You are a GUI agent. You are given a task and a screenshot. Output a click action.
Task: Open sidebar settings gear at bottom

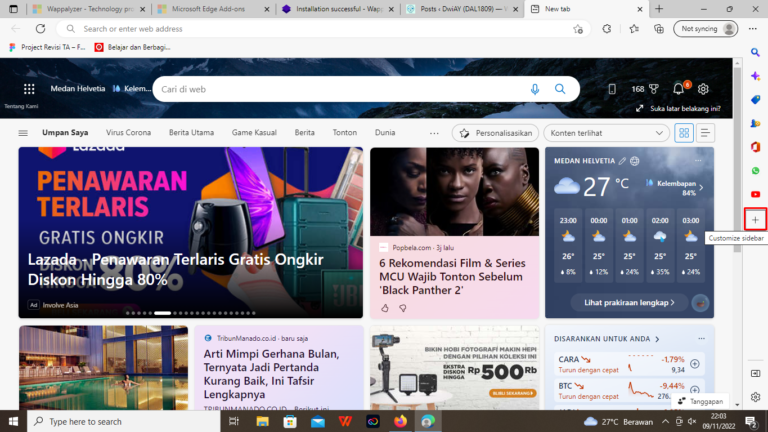pyautogui.click(x=755, y=397)
